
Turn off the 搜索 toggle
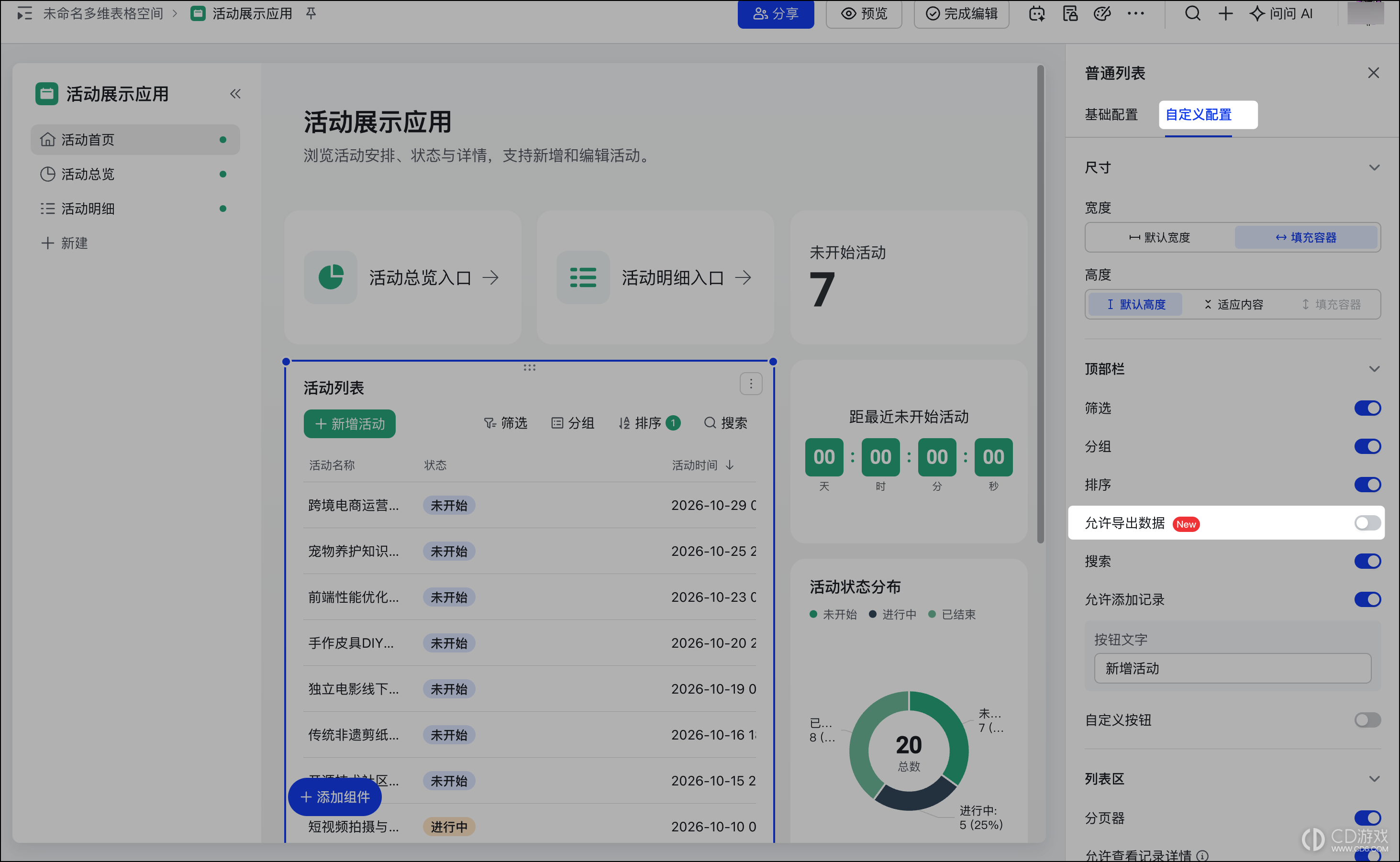click(x=1367, y=561)
